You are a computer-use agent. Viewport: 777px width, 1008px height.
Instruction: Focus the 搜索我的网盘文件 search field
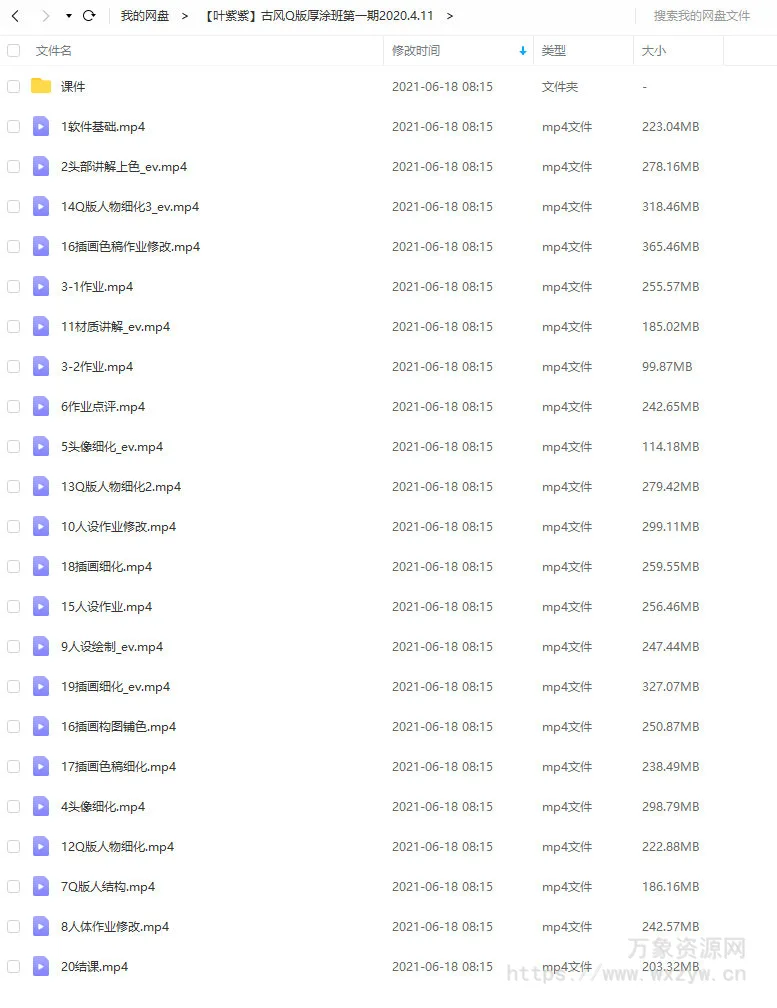(702, 15)
